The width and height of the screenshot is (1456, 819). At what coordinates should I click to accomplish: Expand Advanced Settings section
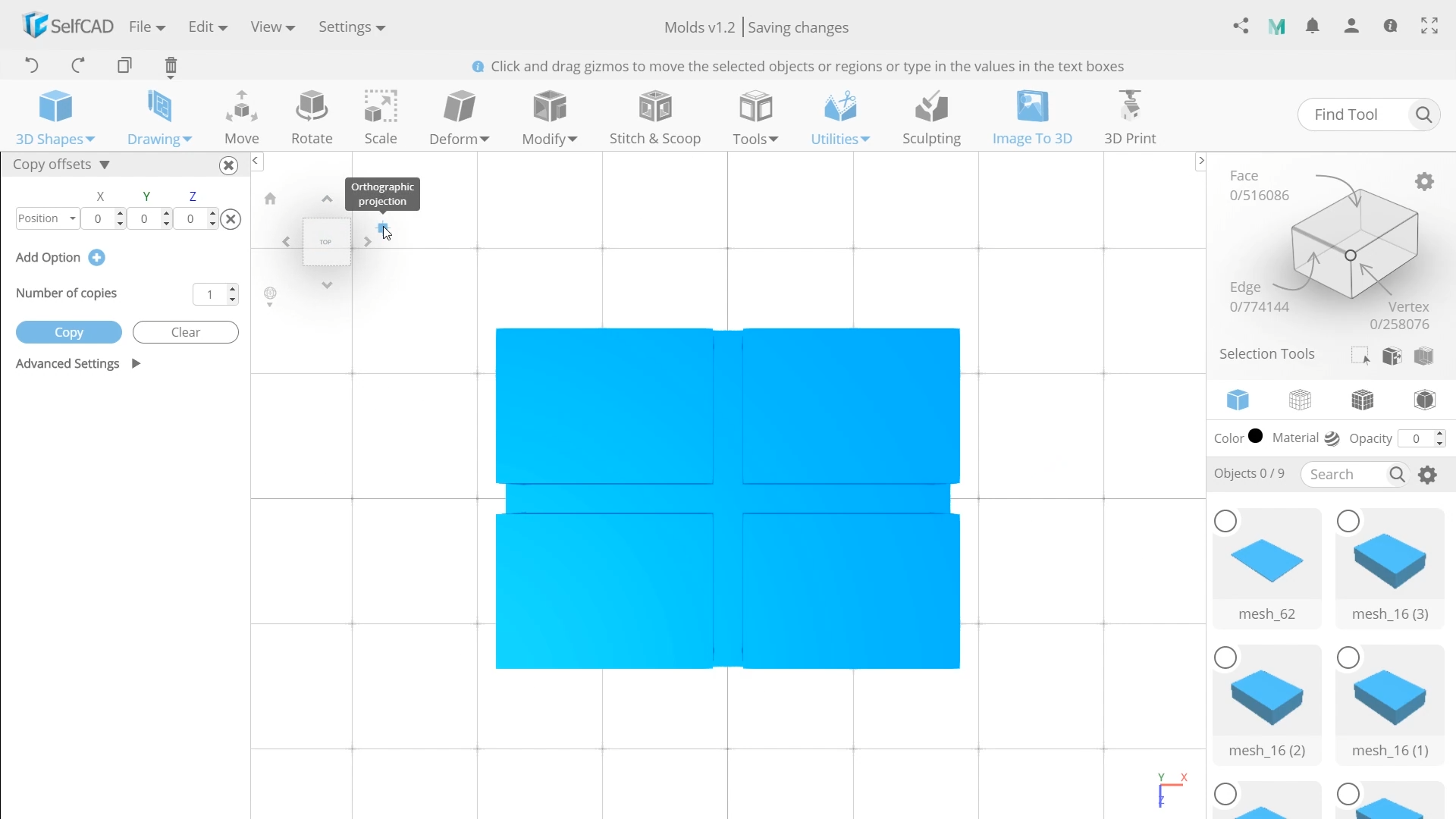coord(136,363)
